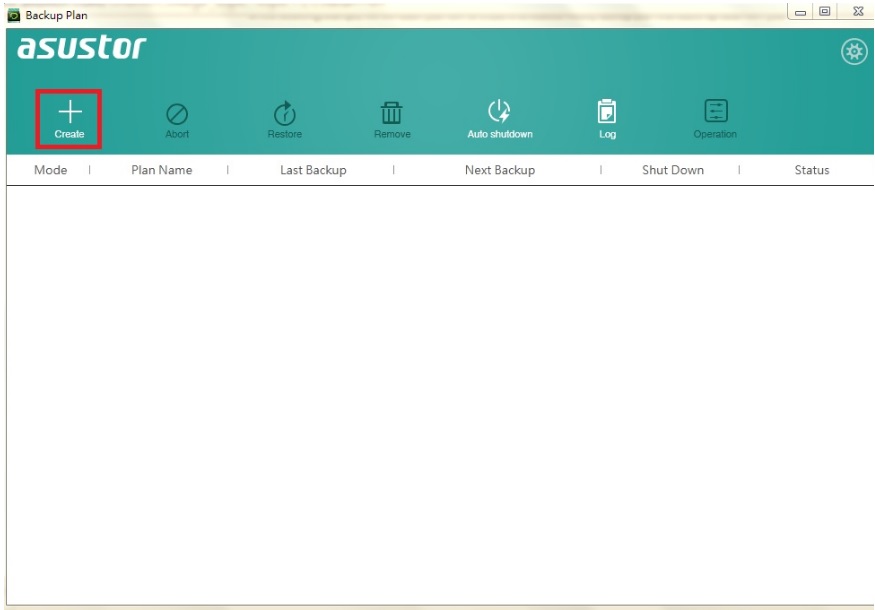
Task: Click the Last Backup column header
Action: [x=313, y=170]
